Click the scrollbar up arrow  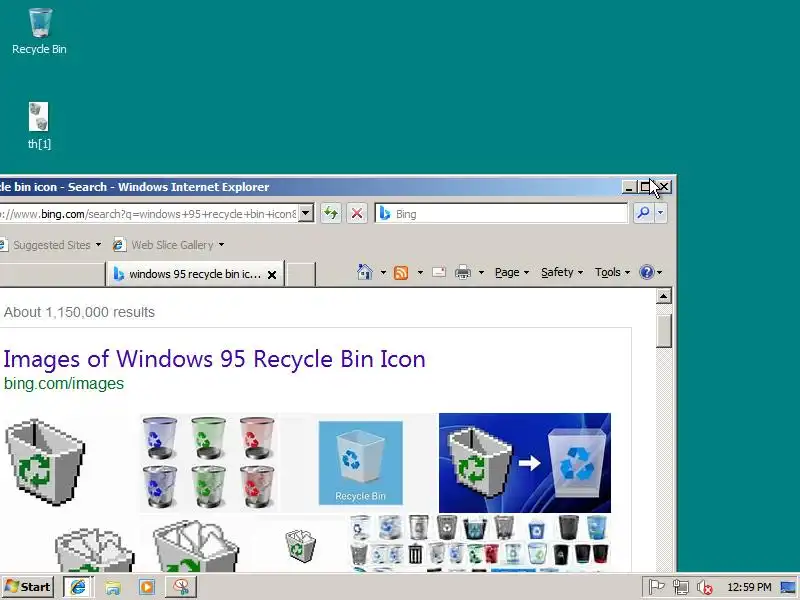pos(663,296)
